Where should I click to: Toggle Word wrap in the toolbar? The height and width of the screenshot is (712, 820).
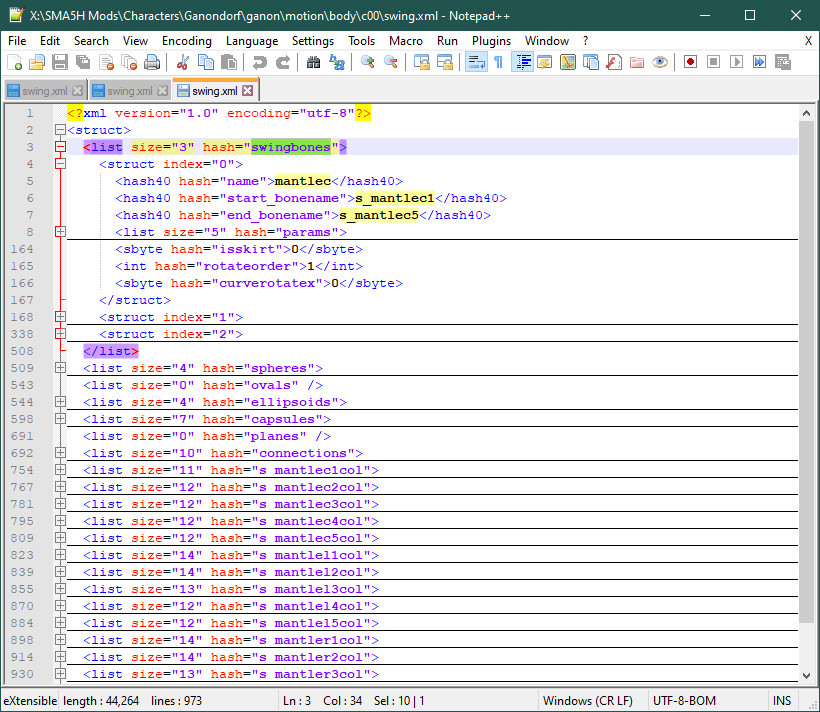(x=475, y=62)
